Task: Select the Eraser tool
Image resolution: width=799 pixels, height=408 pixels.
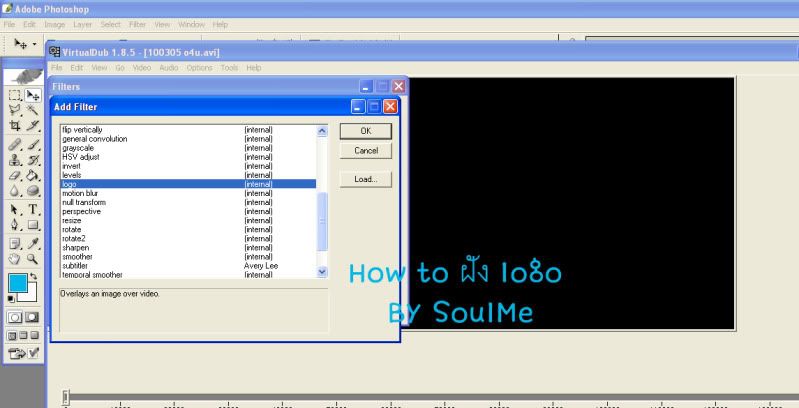Action: tap(15, 175)
